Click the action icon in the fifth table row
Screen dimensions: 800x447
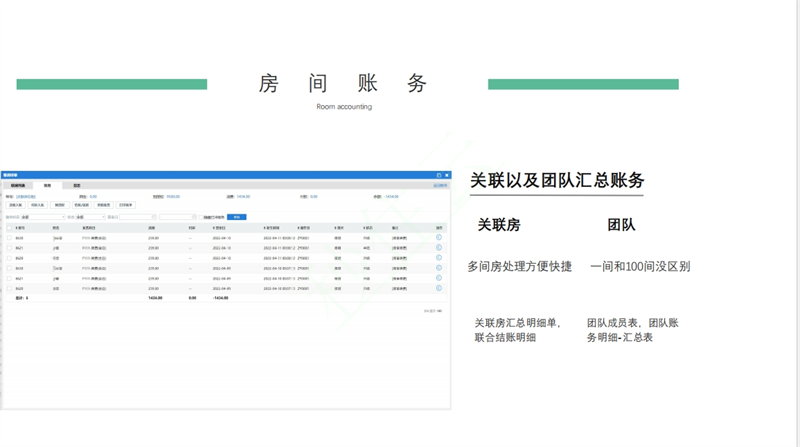(439, 278)
